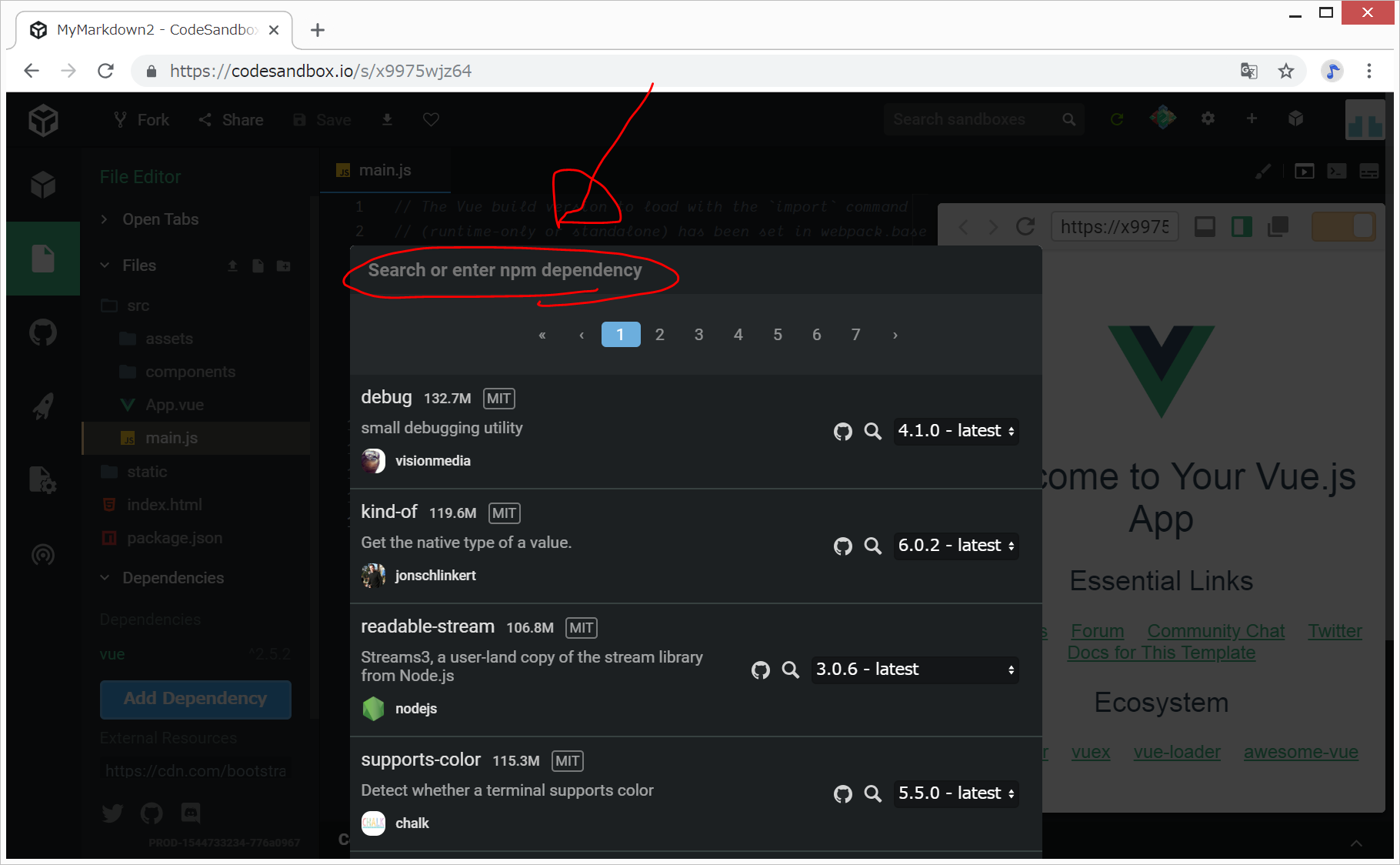This screenshot has height=865, width=1400.
Task: Refresh the preview browser pane
Action: tap(1025, 227)
